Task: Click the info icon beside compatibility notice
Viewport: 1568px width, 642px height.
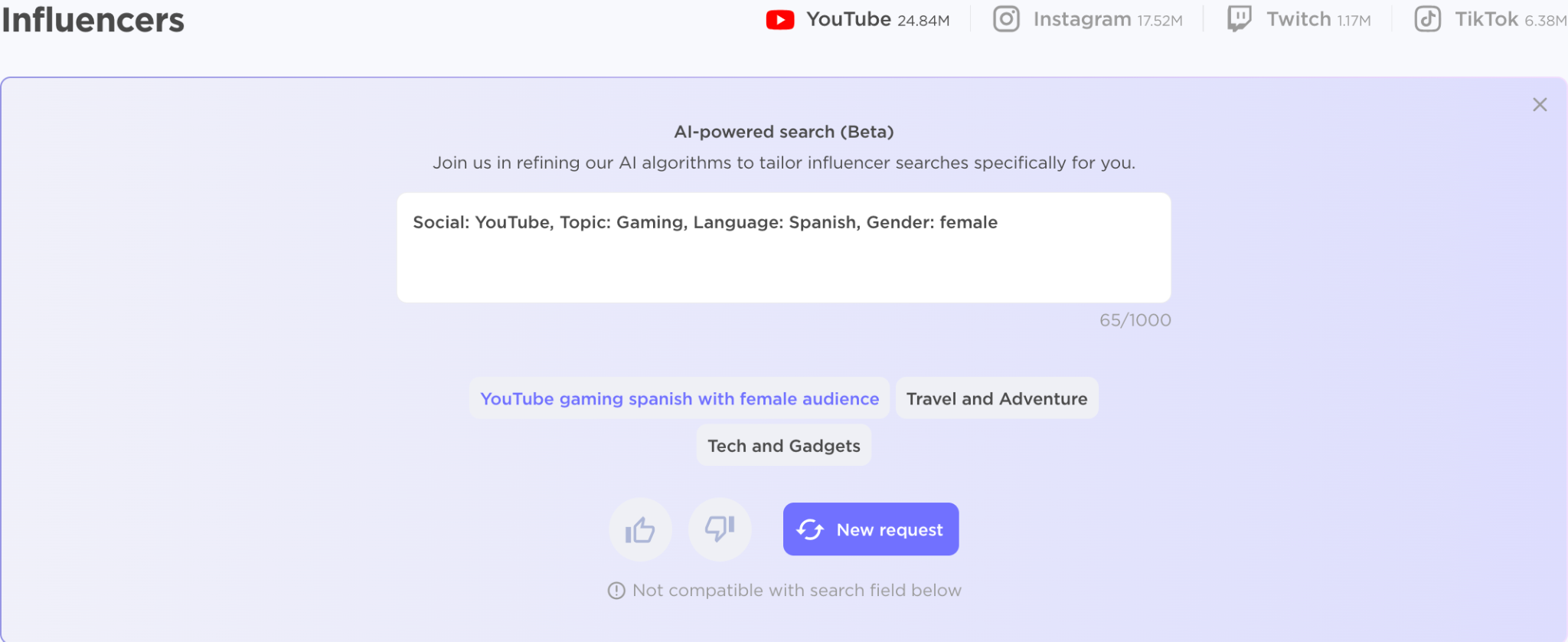Action: click(616, 591)
